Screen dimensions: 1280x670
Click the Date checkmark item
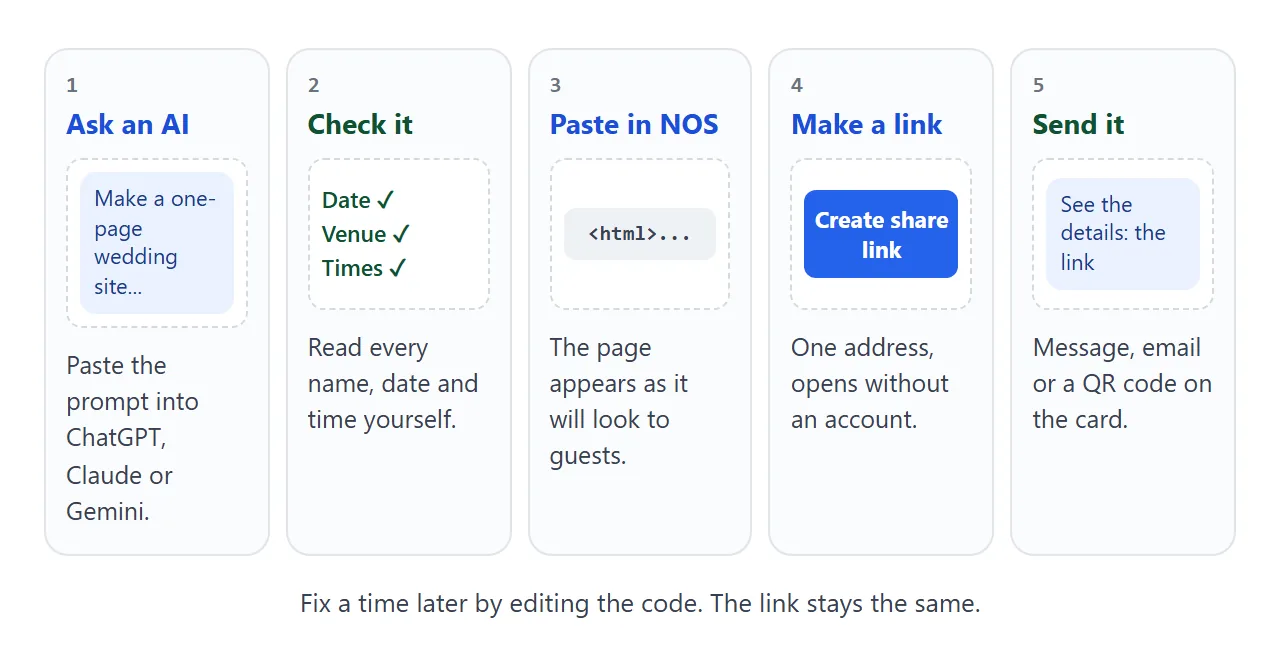coord(358,200)
